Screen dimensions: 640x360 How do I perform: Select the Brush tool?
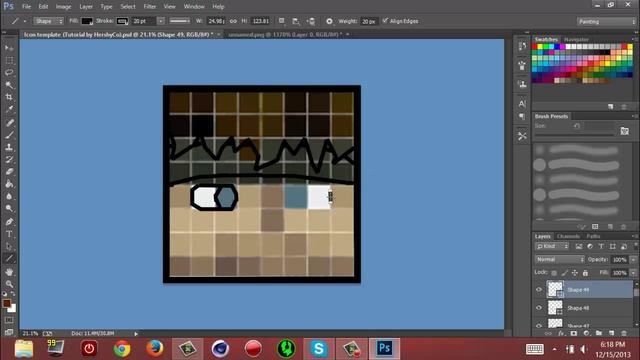pyautogui.click(x=9, y=135)
